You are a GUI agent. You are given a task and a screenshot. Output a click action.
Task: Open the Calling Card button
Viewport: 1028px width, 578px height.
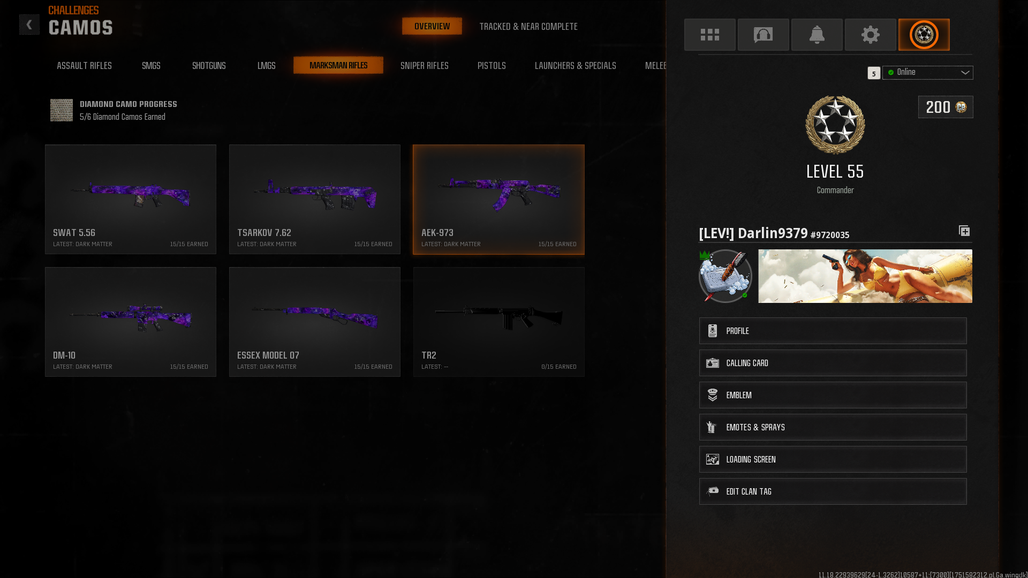click(x=833, y=363)
